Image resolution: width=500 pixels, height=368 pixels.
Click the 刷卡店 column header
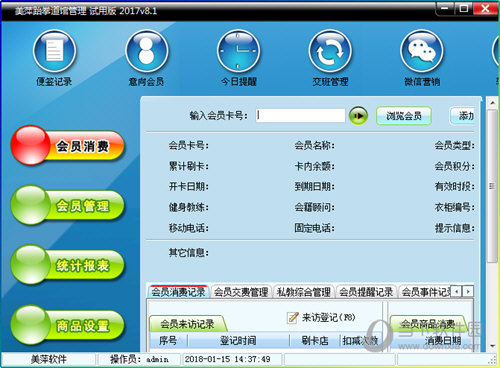[x=315, y=341]
